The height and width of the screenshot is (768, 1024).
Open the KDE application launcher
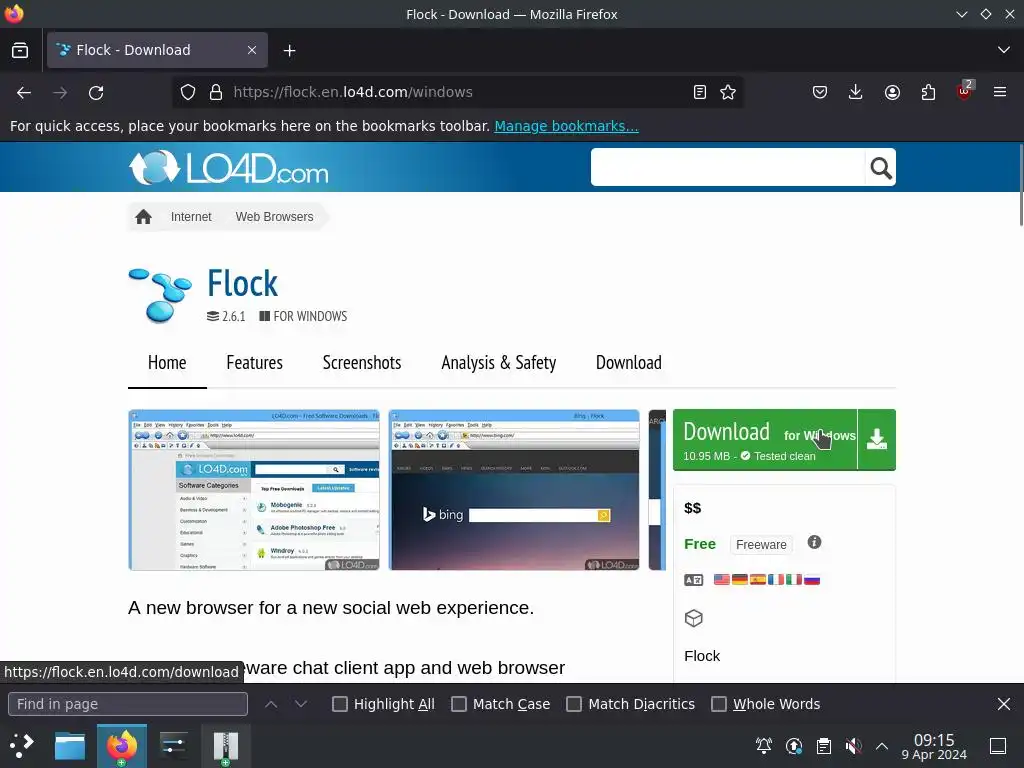pos(22,745)
